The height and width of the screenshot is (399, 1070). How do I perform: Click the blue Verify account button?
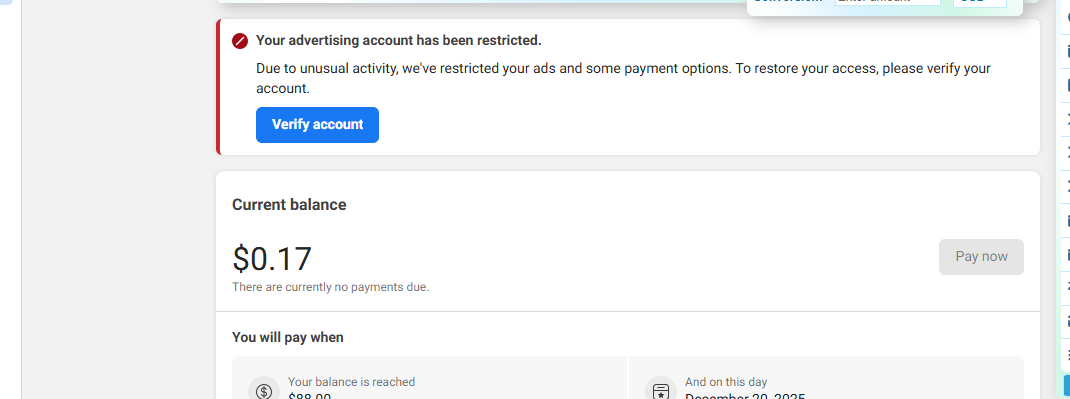(317, 125)
